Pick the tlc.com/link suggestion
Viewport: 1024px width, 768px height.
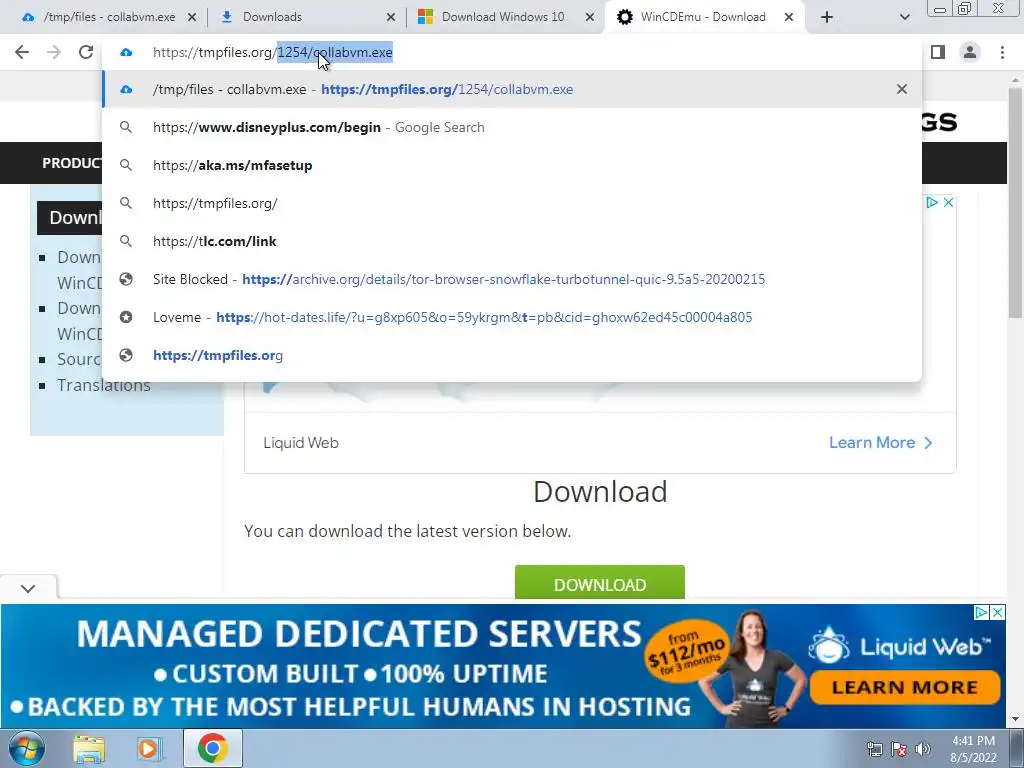(x=511, y=241)
